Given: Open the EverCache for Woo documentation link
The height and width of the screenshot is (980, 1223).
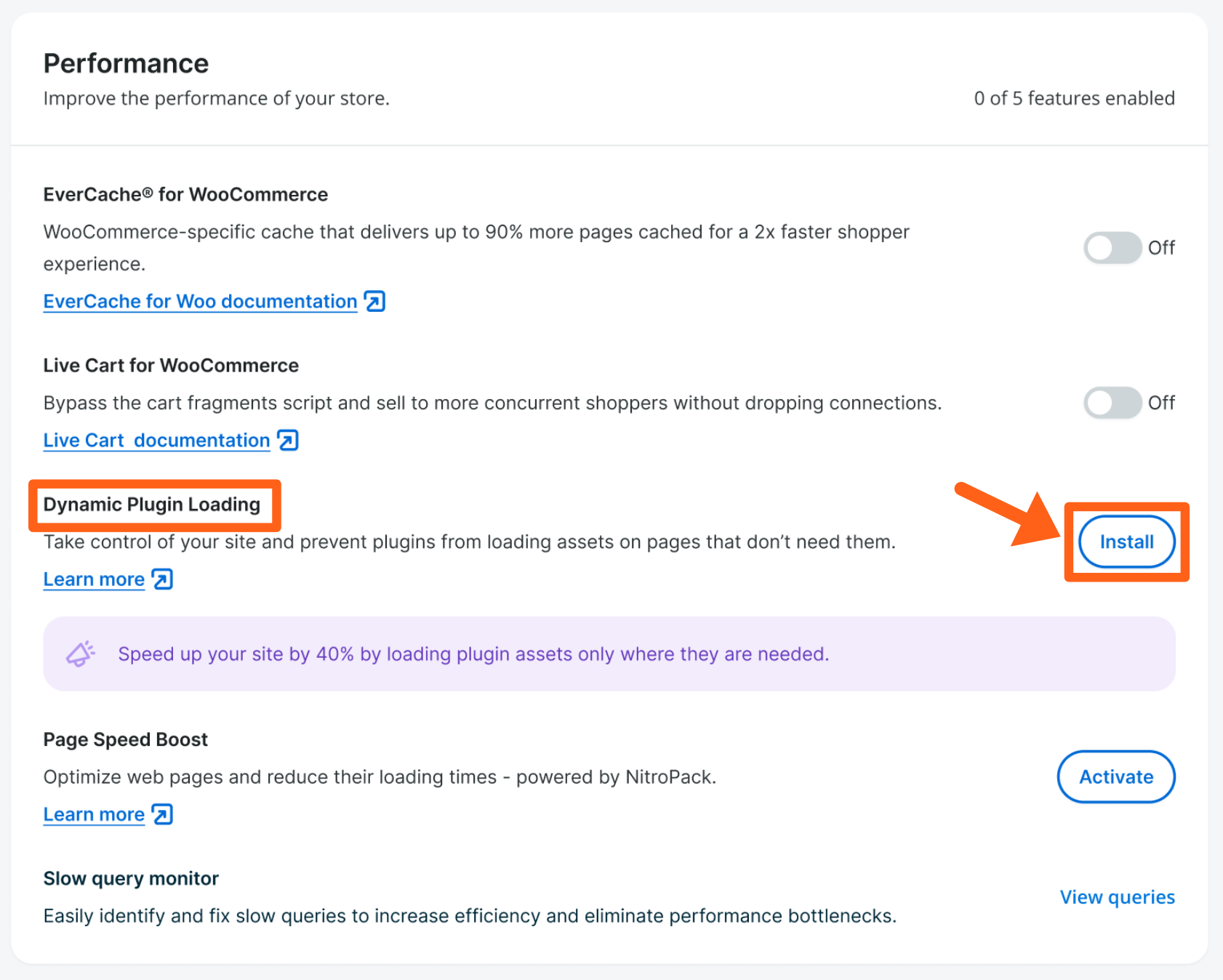Looking at the screenshot, I should pos(200,301).
